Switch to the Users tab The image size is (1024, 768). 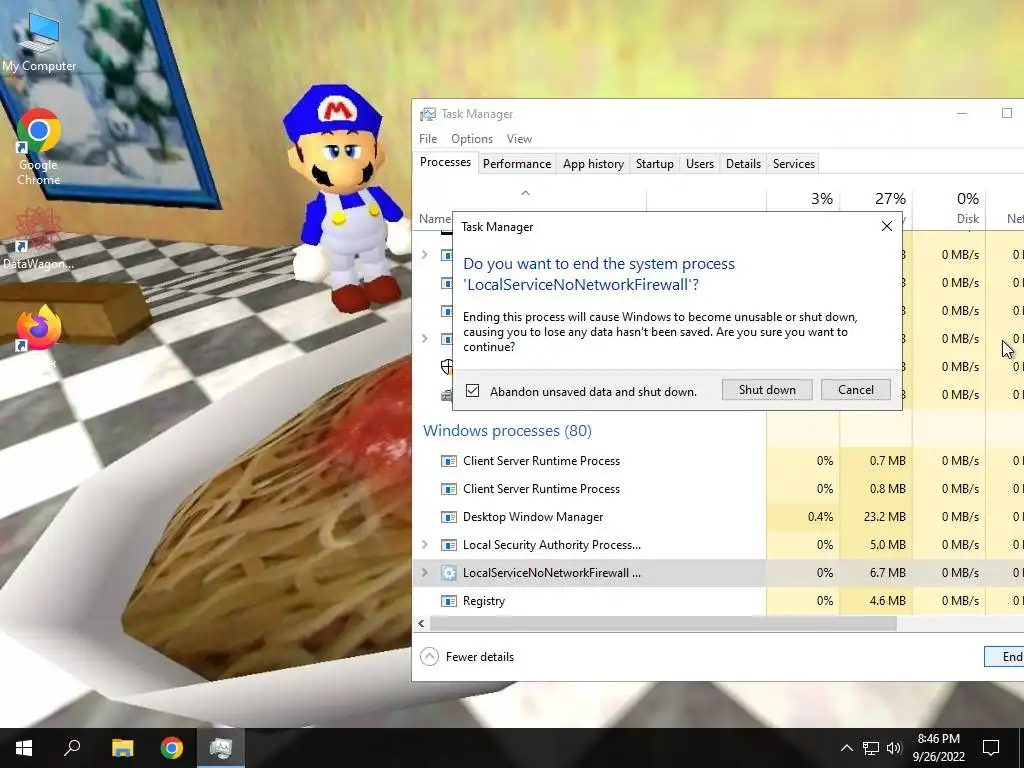pyautogui.click(x=699, y=163)
